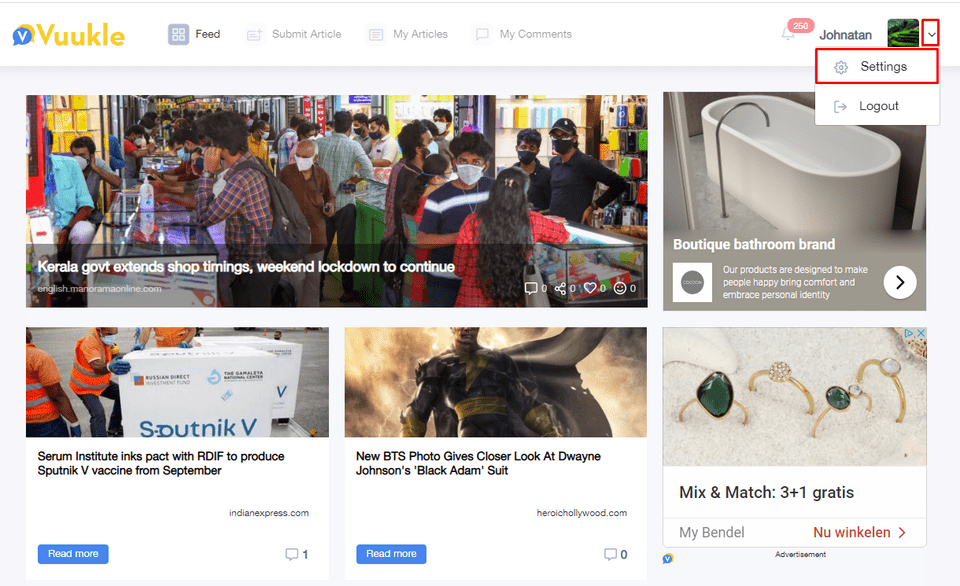Close the Mix & Match rings ad
This screenshot has height=586, width=960.
(x=920, y=333)
